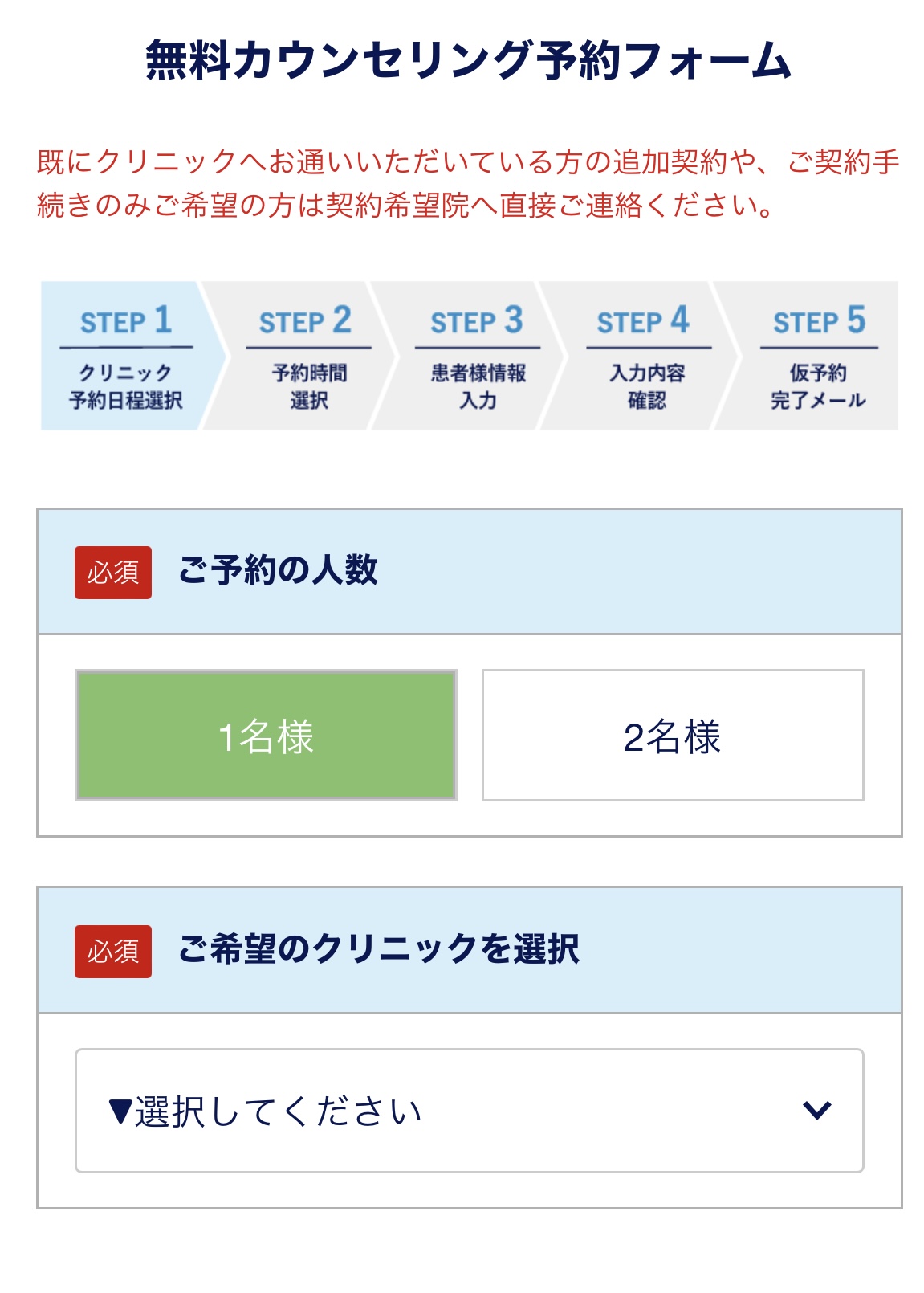Click the ご予約の人数 section header
Screen dimensions: 924x1293
pos(278,570)
